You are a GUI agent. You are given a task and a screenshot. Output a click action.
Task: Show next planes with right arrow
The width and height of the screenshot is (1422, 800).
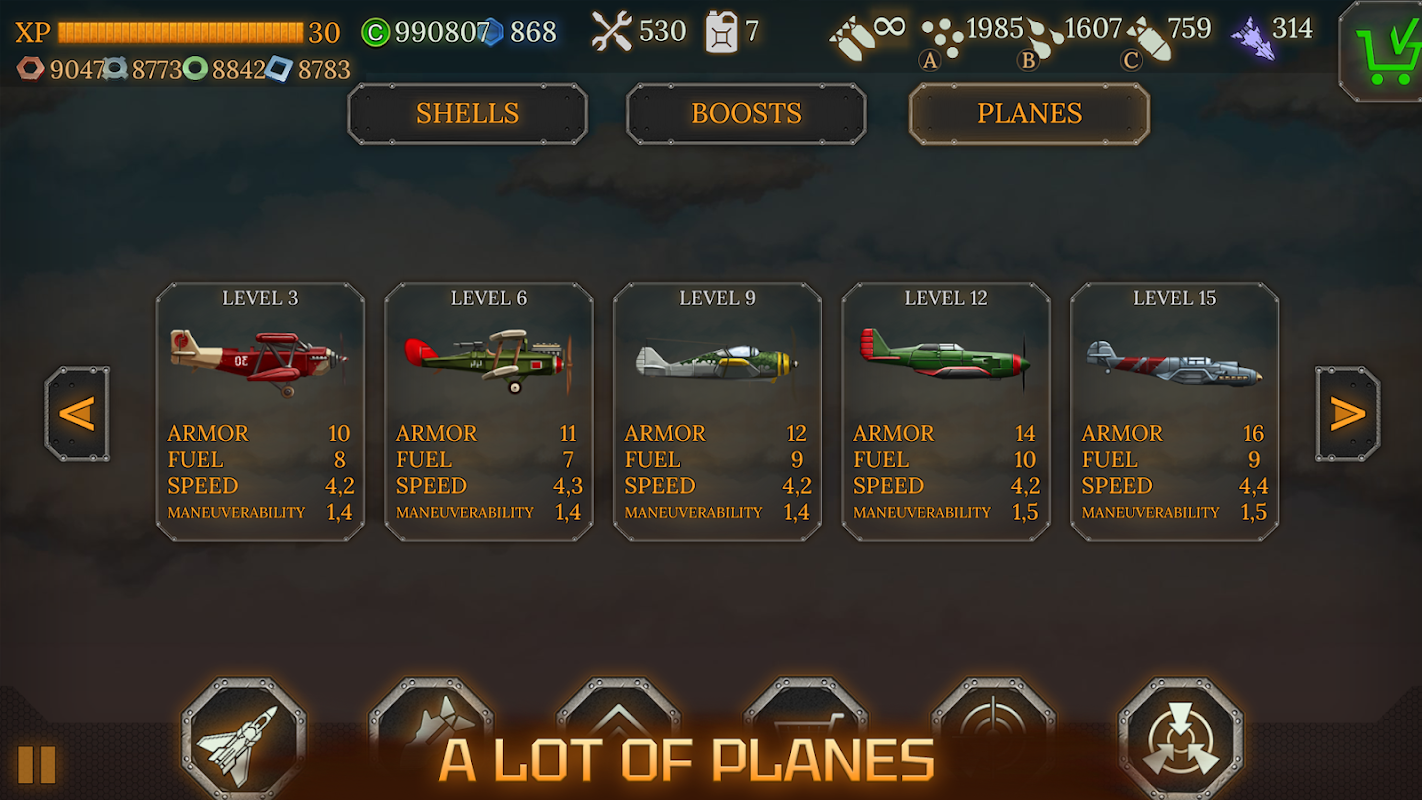click(1347, 414)
